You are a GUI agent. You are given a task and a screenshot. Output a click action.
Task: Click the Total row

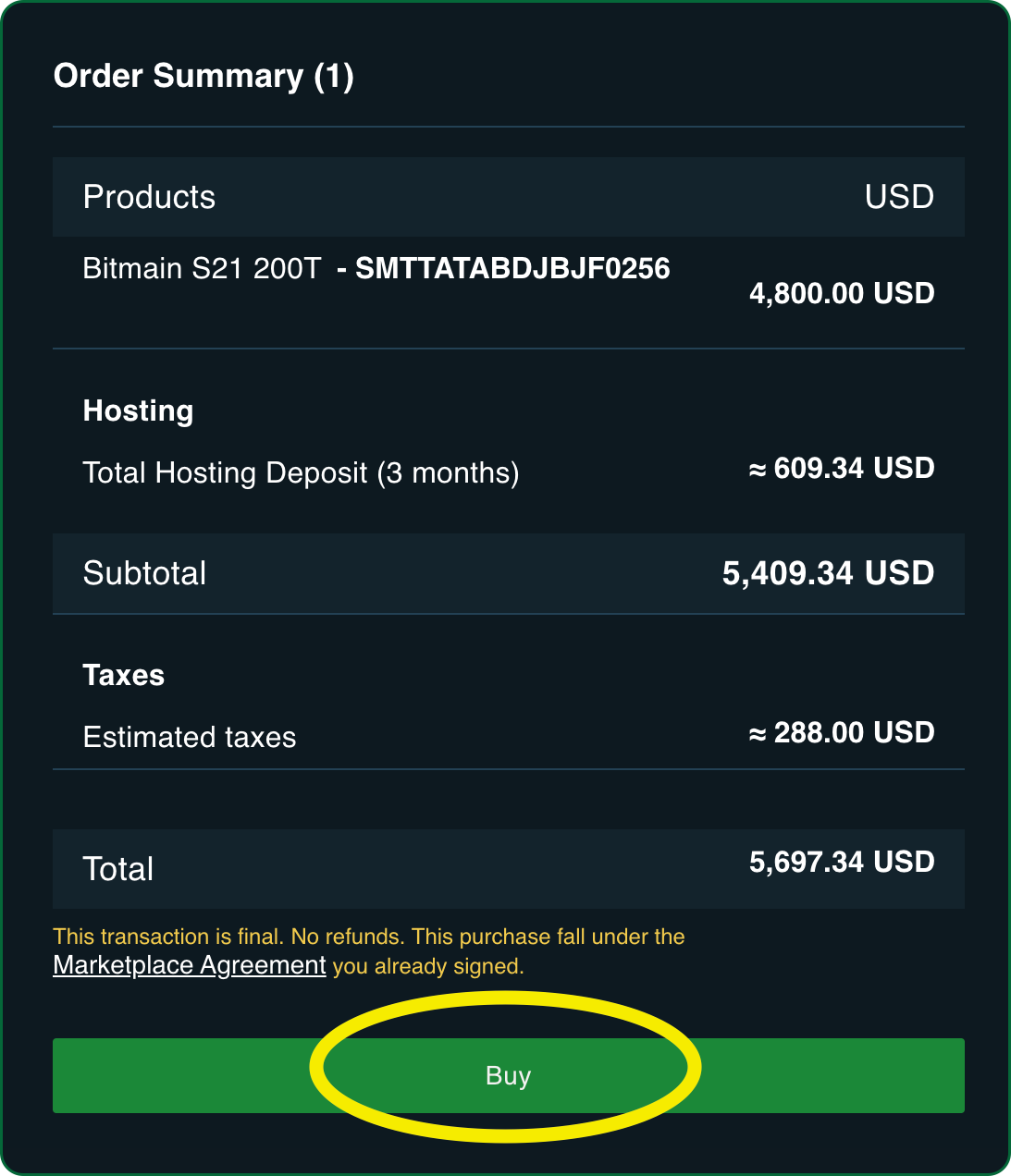coord(117,868)
